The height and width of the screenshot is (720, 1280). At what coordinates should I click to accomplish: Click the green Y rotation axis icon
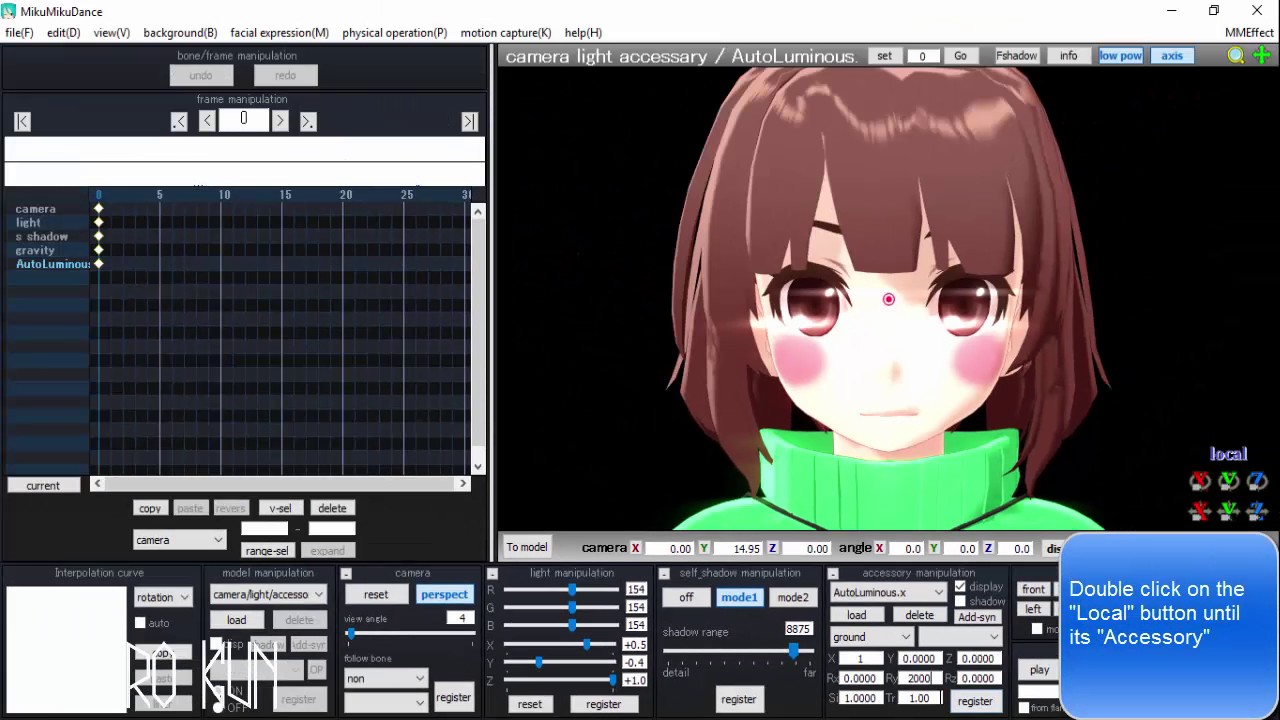[x=1229, y=481]
